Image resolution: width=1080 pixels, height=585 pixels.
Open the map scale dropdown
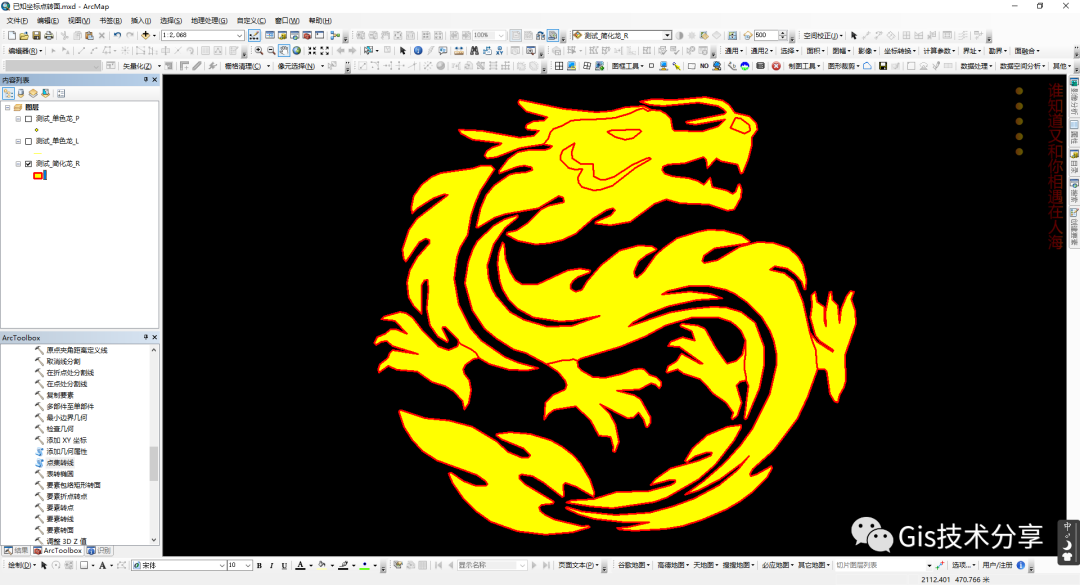coord(239,36)
